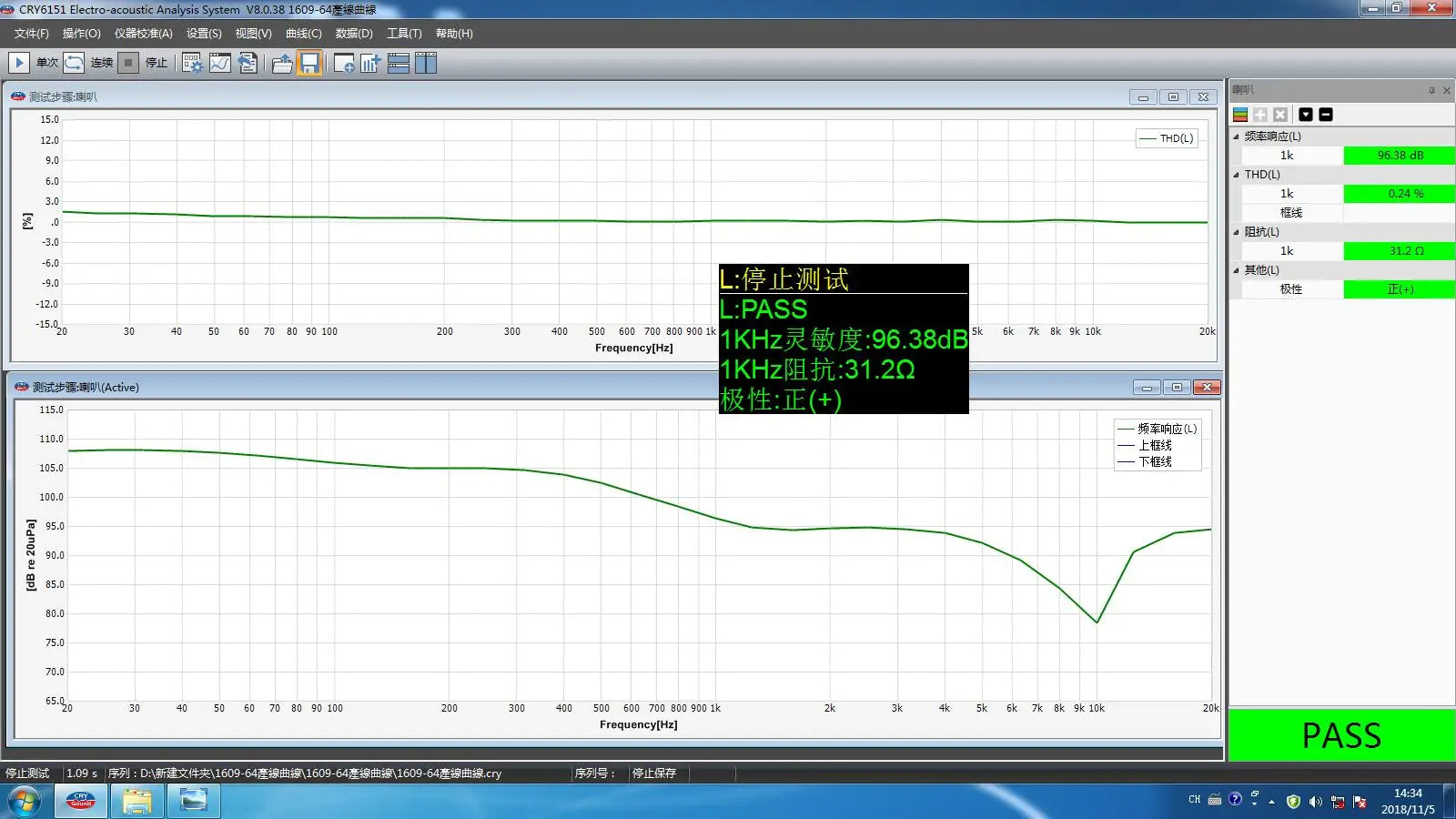This screenshot has width=1456, height=819.
Task: Open the curve graph window icon
Action: 220,63
